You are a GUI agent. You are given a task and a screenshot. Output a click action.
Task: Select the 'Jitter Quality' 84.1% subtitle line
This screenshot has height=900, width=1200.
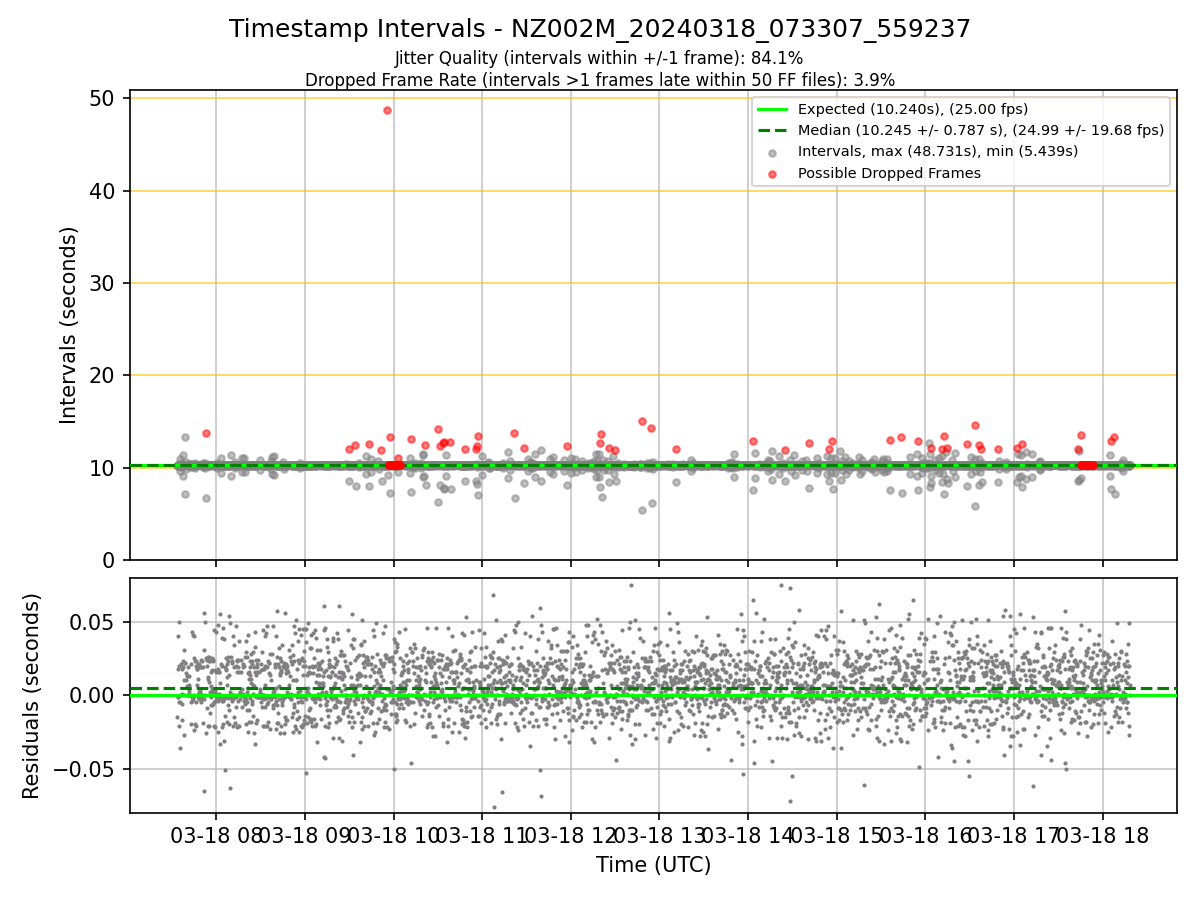(599, 58)
